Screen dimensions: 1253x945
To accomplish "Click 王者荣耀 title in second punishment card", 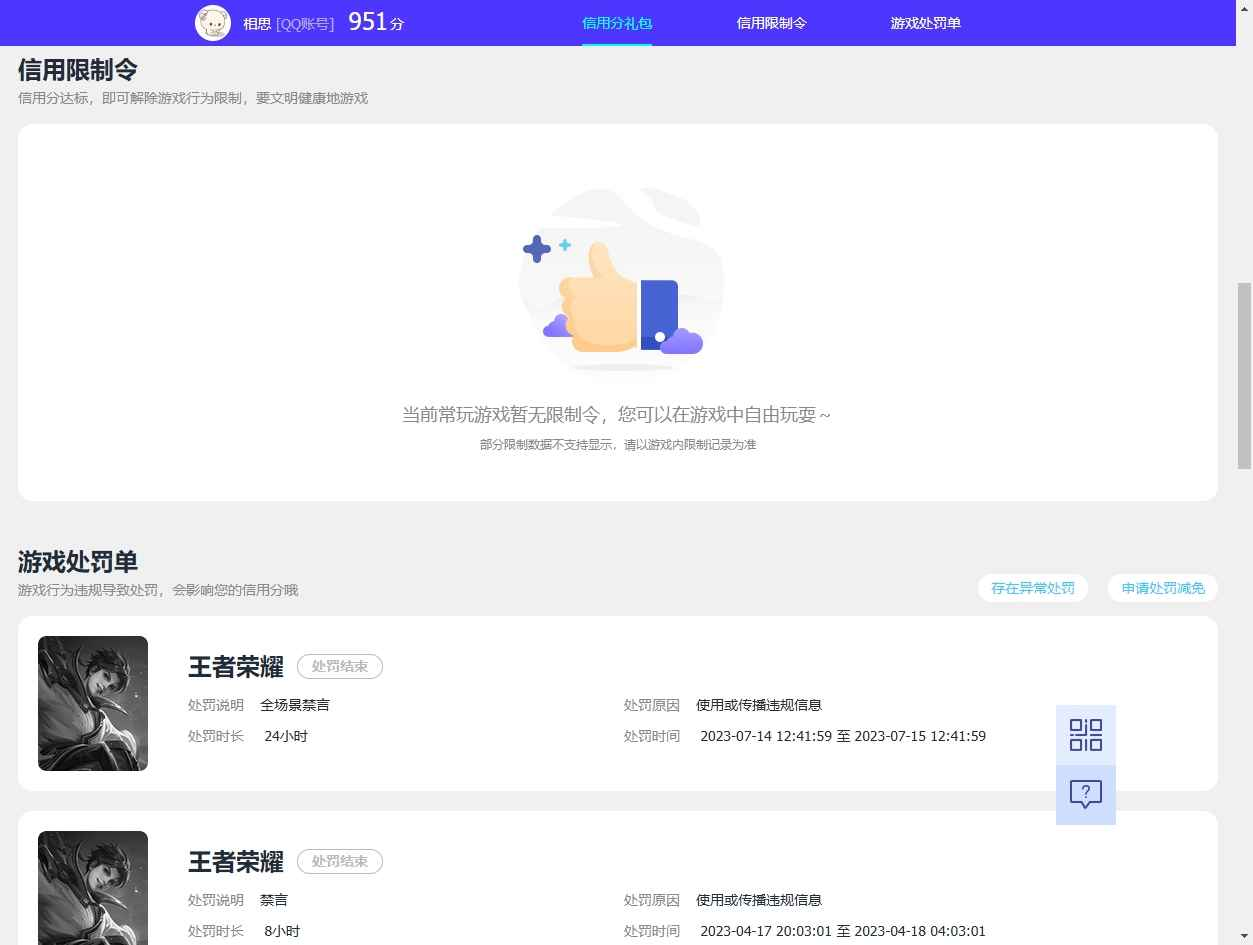I will pyautogui.click(x=236, y=862).
